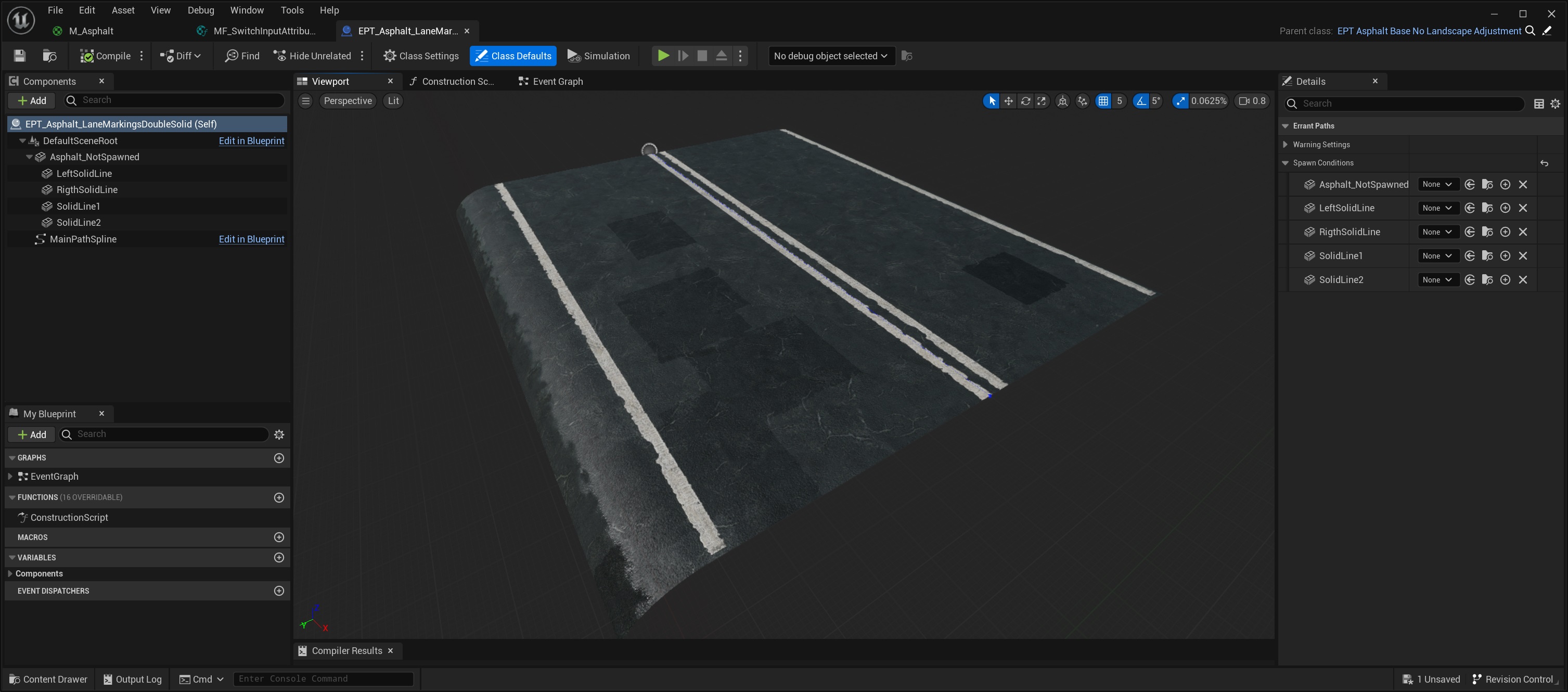This screenshot has height=692, width=1568.
Task: Start a Simulation session
Action: [599, 55]
